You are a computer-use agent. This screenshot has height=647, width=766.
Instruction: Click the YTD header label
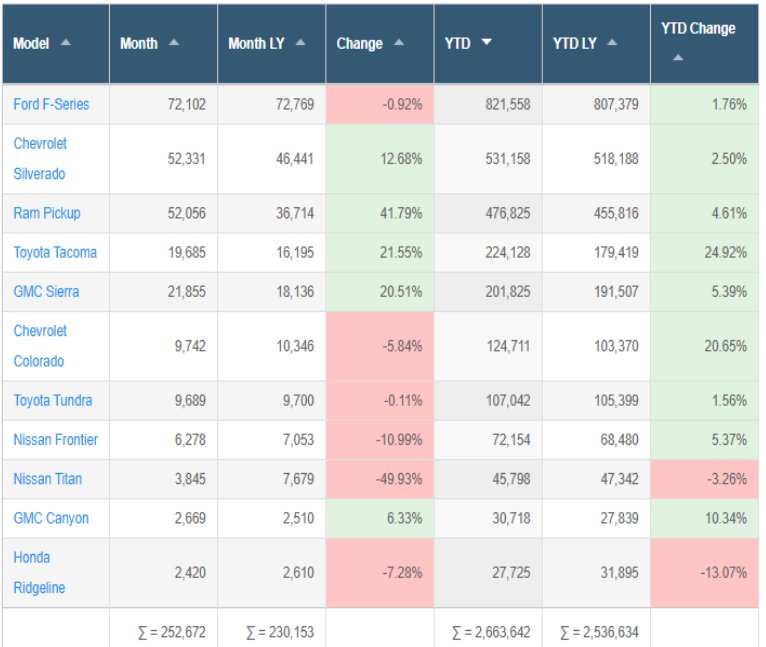pos(458,43)
